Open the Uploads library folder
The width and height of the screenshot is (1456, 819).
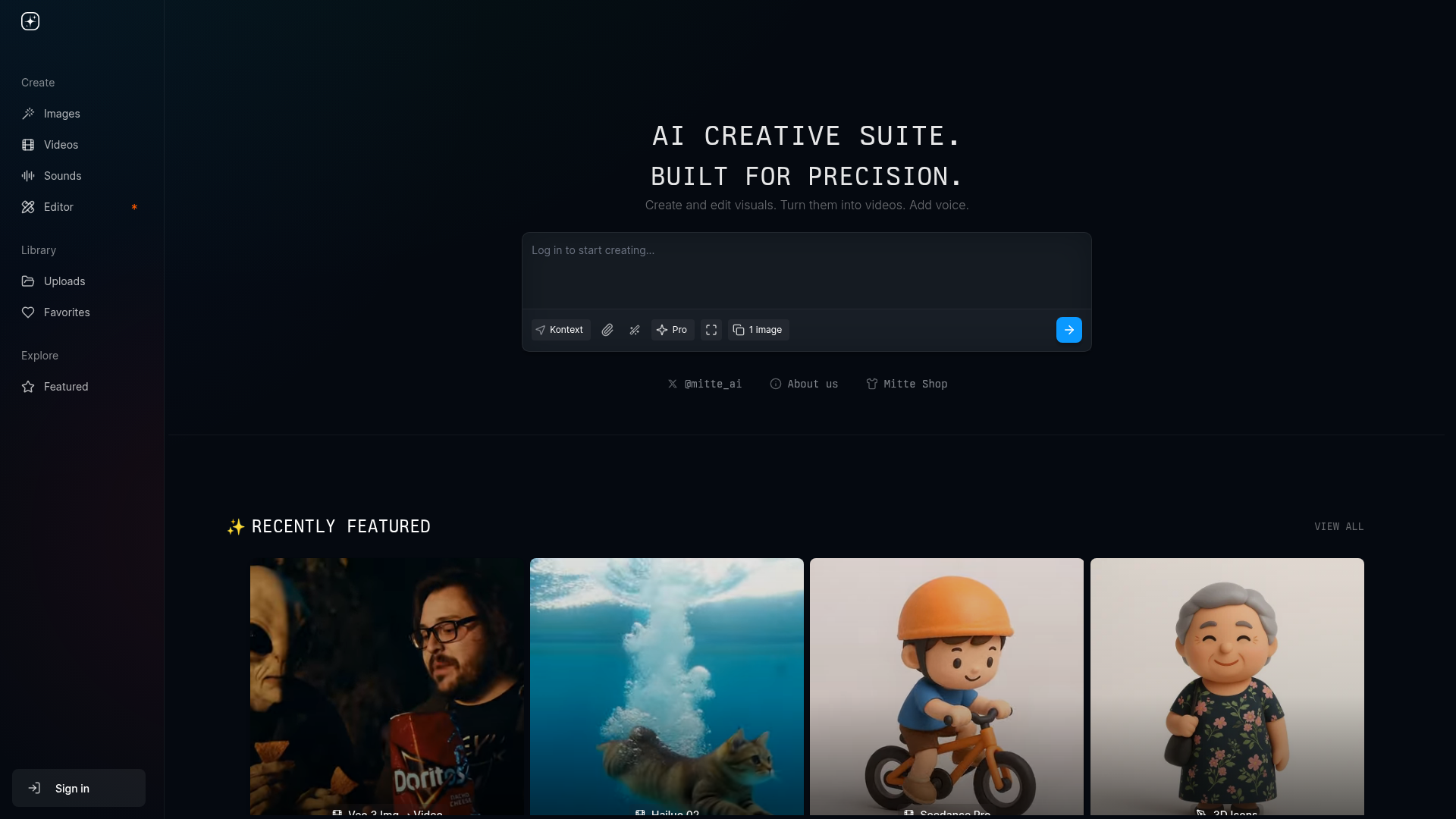tap(64, 281)
